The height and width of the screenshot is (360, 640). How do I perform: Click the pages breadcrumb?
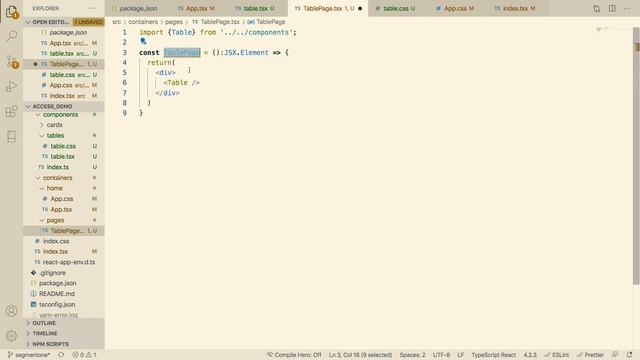(x=174, y=22)
